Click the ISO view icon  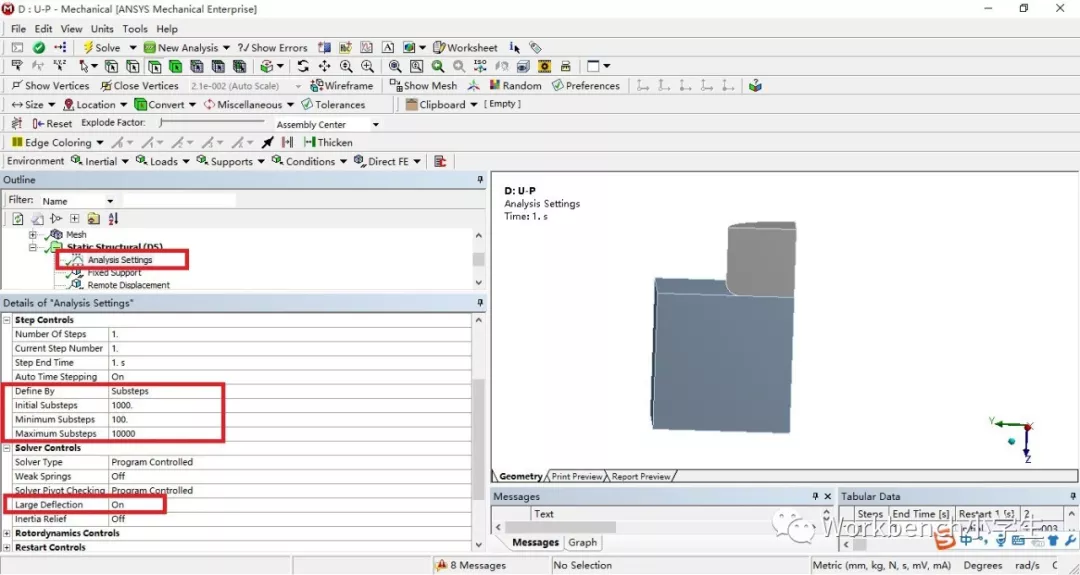coord(480,66)
